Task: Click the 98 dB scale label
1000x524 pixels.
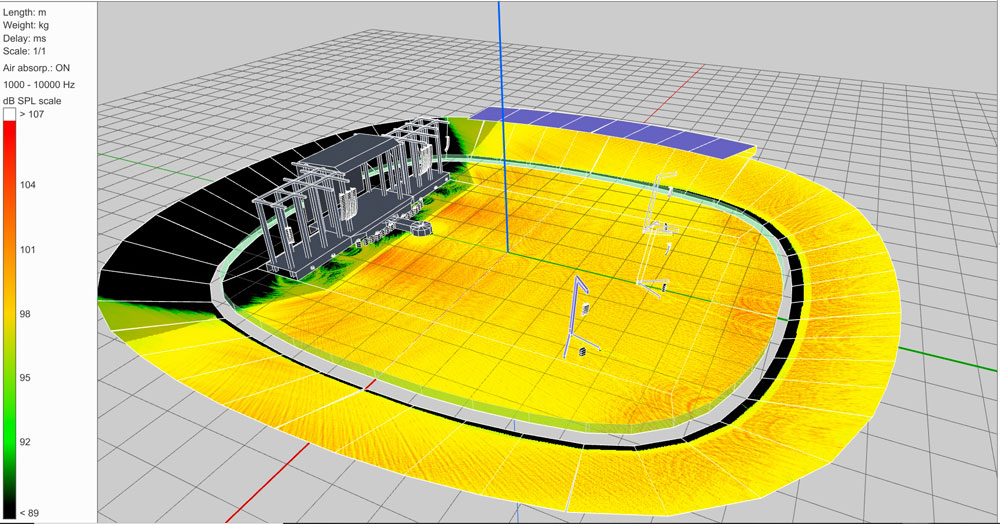Action: (25, 314)
